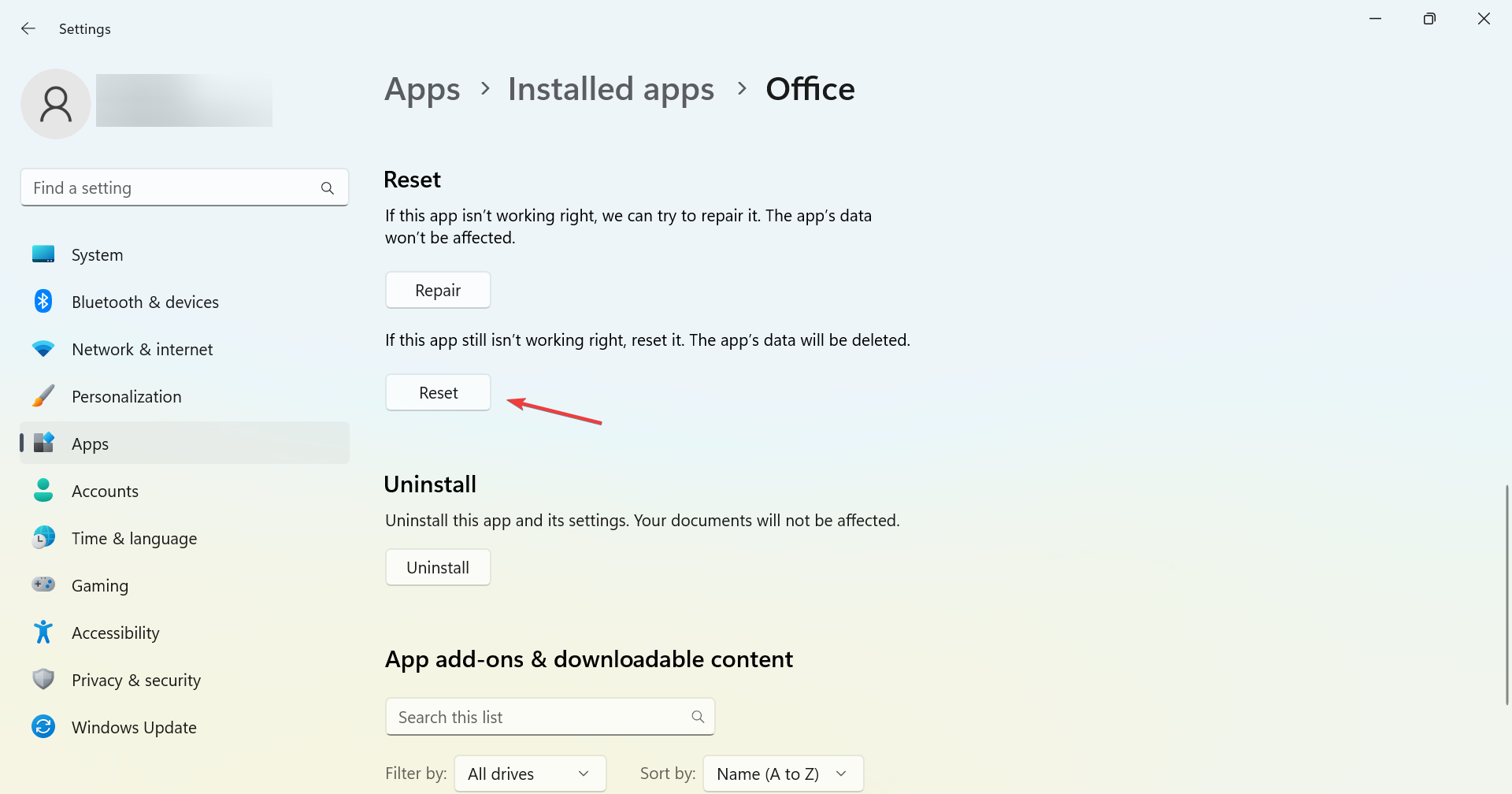Focus the Search this list field
Image resolution: width=1512 pixels, height=794 pixels.
tap(550, 717)
